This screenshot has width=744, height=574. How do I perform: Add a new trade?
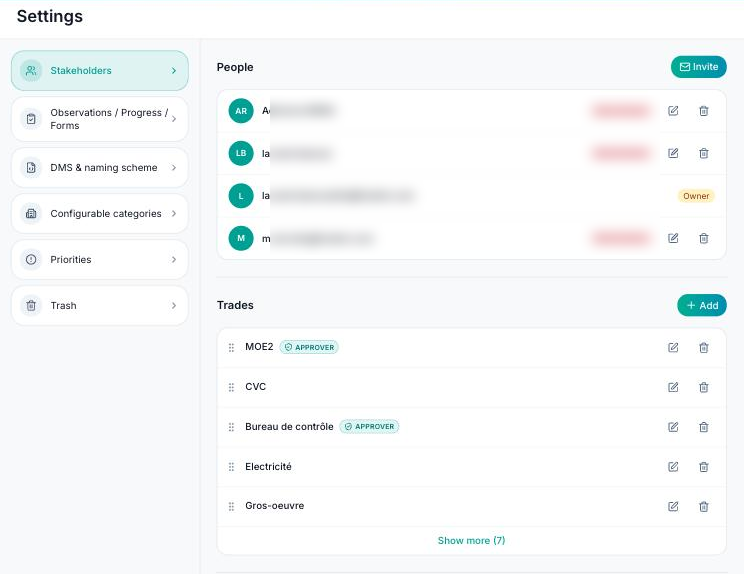(x=702, y=306)
